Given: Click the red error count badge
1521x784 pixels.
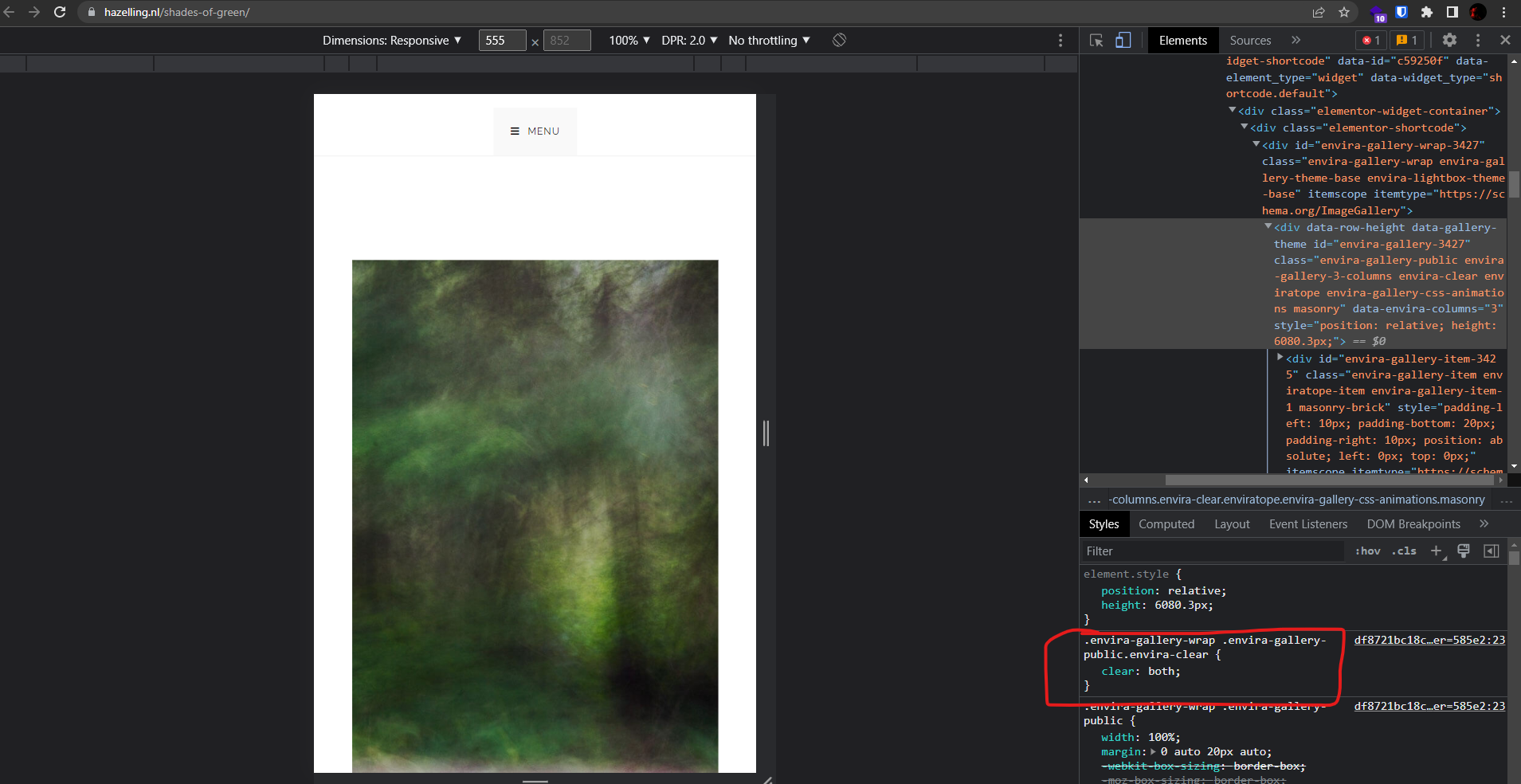Looking at the screenshot, I should point(1371,40).
